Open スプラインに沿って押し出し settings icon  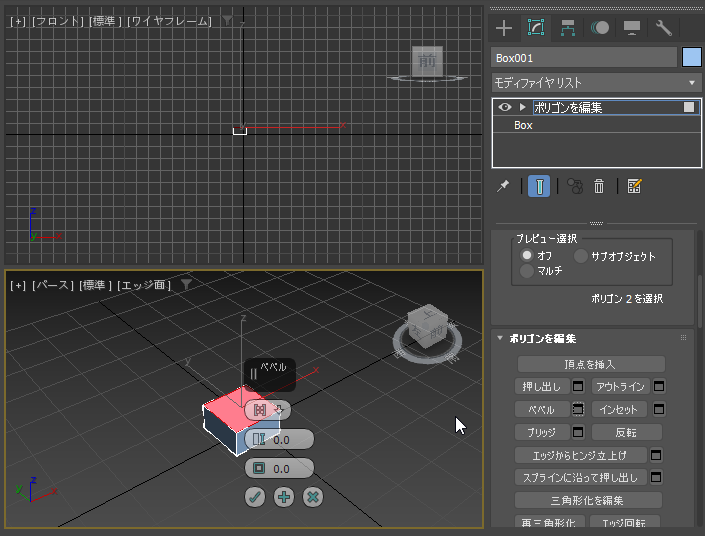[x=656, y=477]
